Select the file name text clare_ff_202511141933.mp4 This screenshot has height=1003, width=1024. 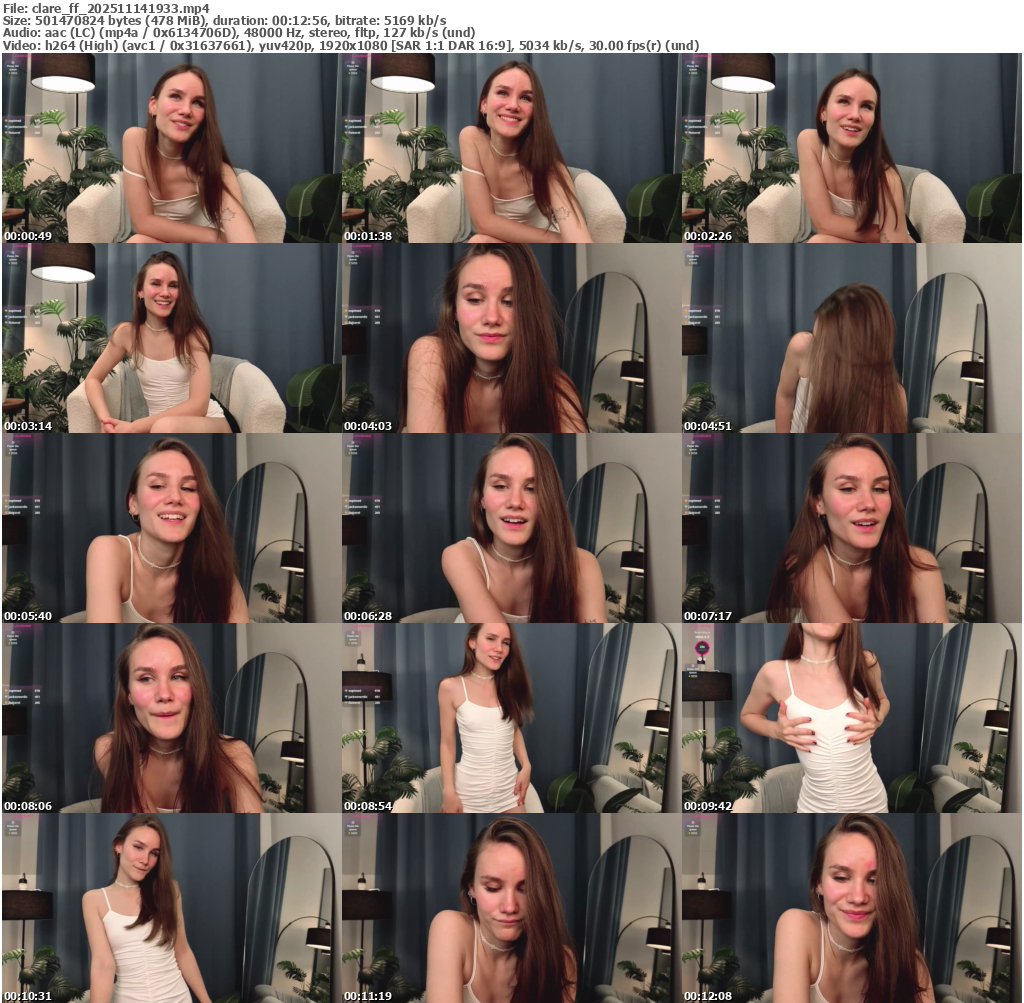121,8
